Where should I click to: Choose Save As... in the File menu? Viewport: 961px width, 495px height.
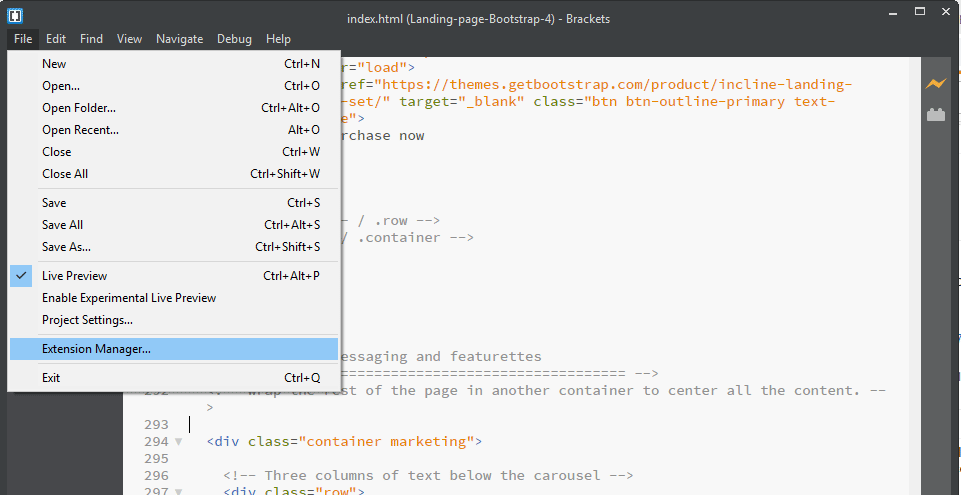click(x=175, y=247)
